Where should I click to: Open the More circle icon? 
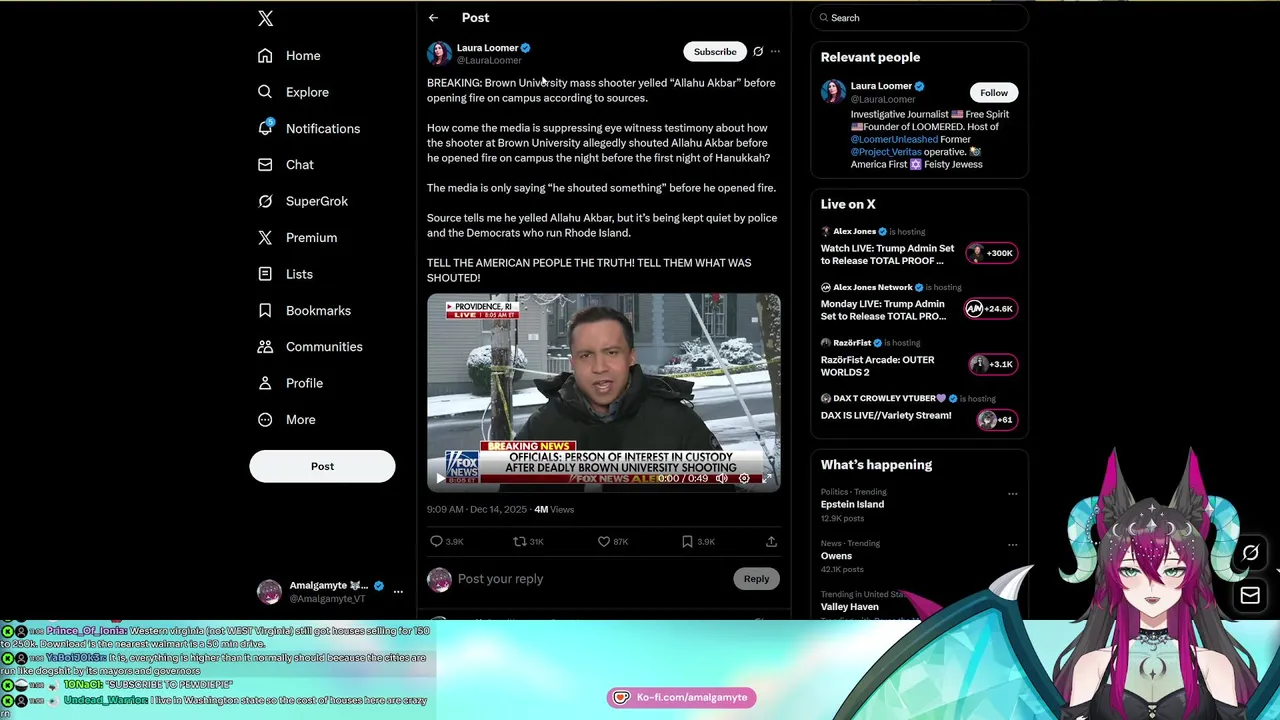(265, 420)
